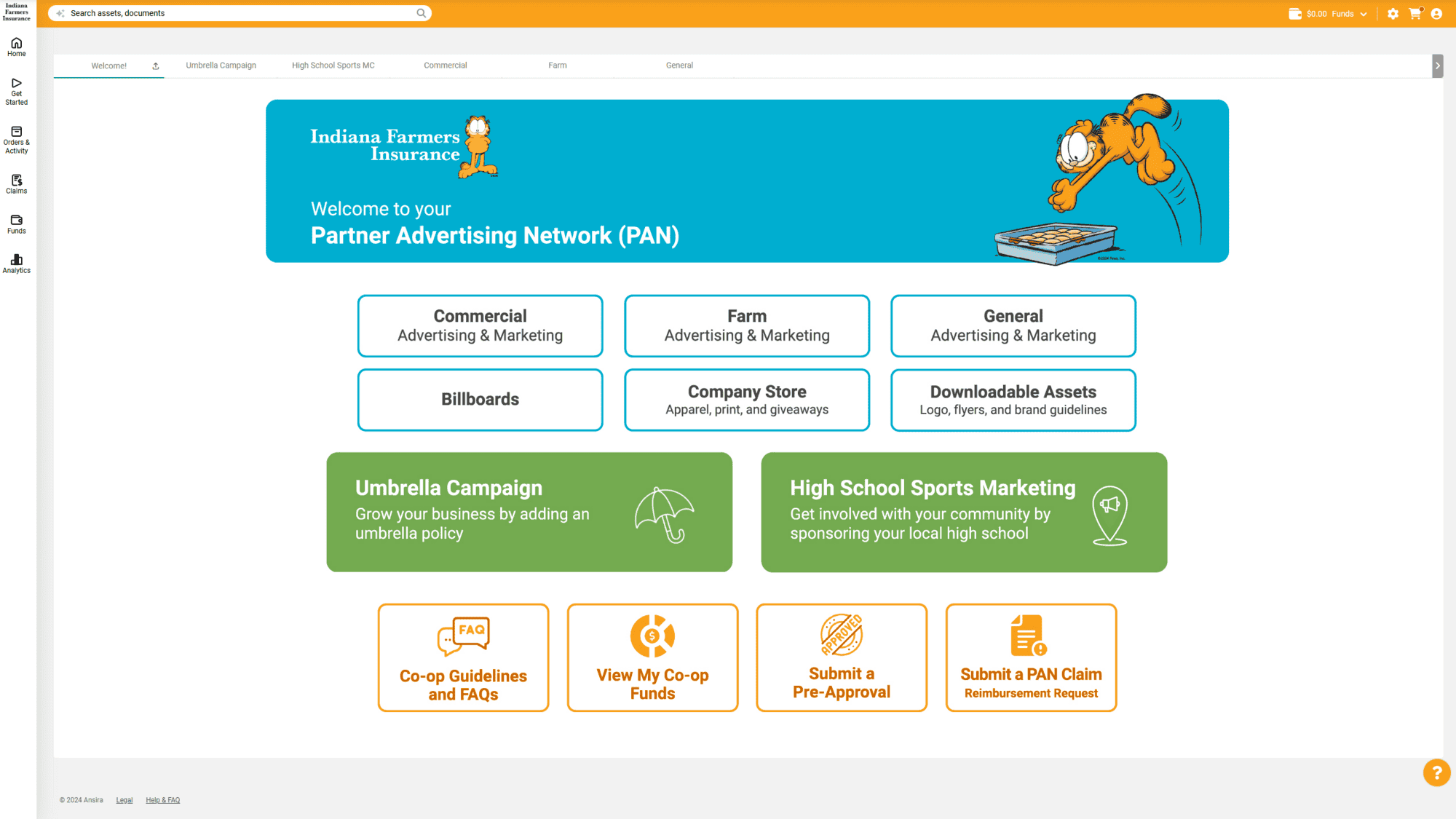Click the upload icon beside the Welcome tab

click(x=155, y=66)
